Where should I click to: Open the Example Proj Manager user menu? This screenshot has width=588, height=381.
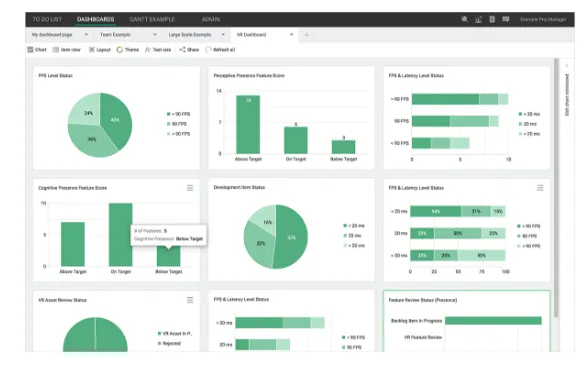click(x=543, y=19)
